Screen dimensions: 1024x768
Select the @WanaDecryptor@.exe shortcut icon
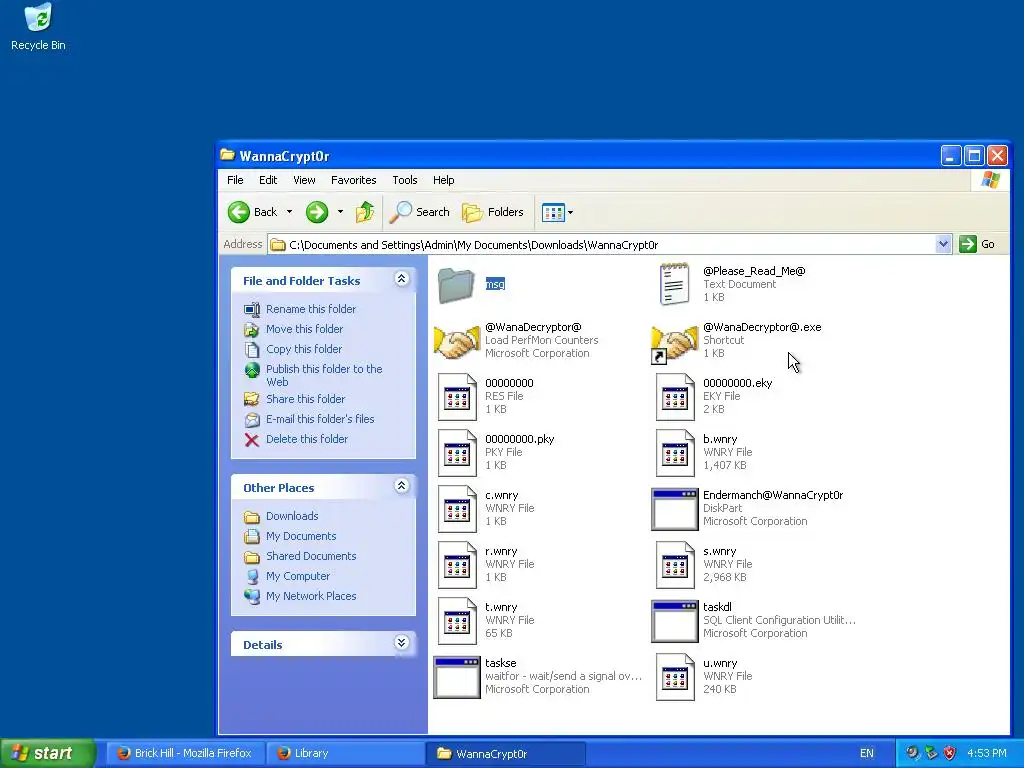tap(674, 342)
